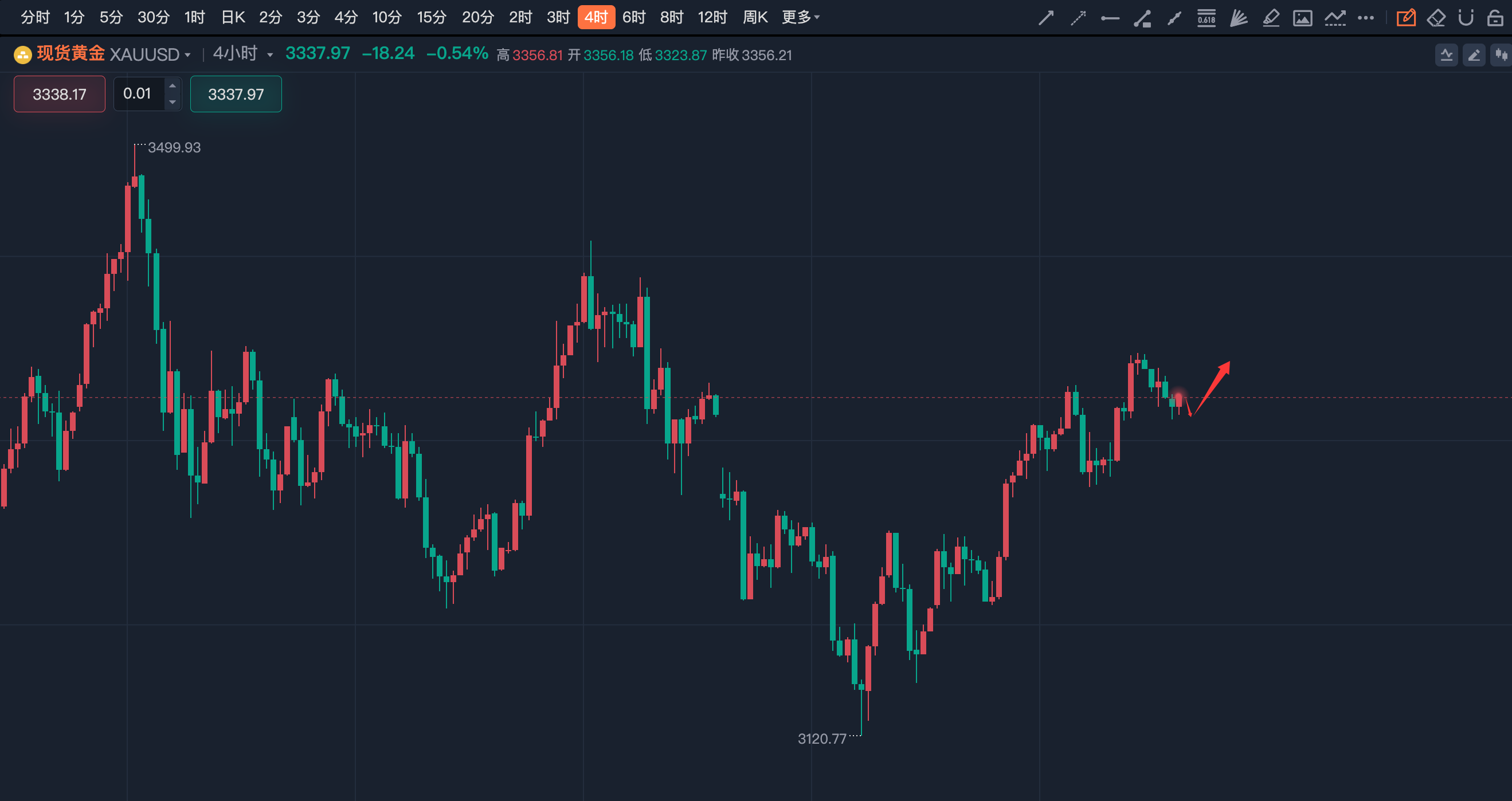The height and width of the screenshot is (801, 1512).
Task: Click the -0.54% change percentage
Action: point(457,53)
